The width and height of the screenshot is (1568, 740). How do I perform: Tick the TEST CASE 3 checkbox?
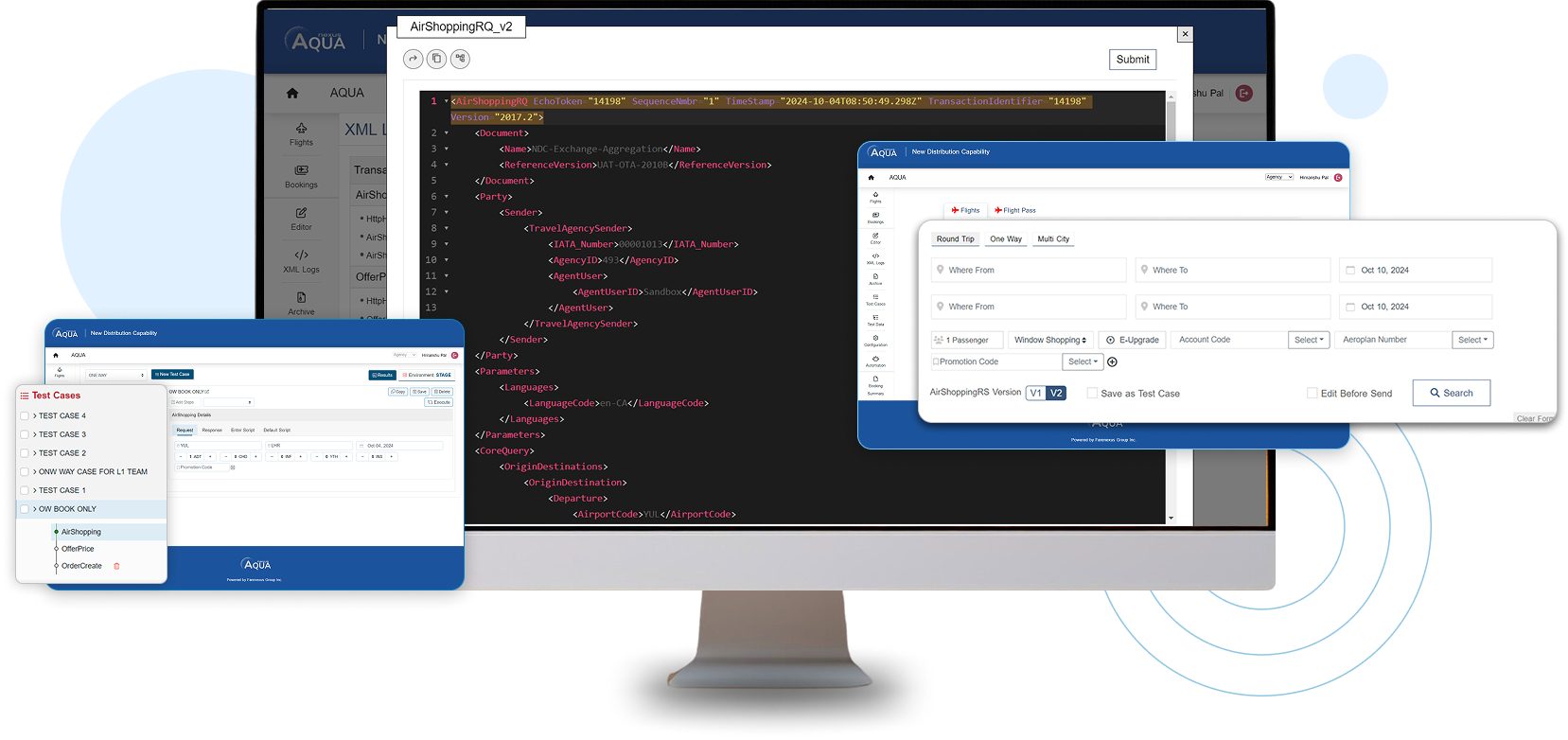(25, 434)
